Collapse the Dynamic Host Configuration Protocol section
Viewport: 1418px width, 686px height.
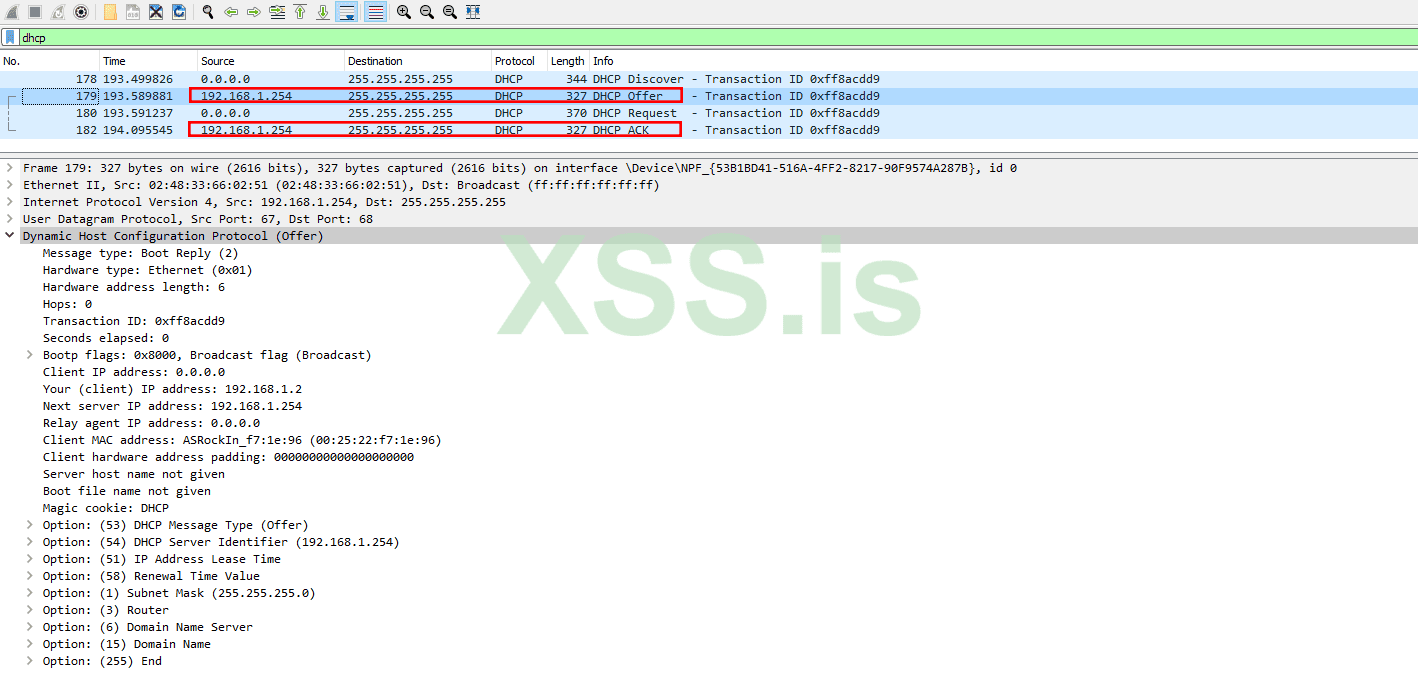(x=10, y=235)
